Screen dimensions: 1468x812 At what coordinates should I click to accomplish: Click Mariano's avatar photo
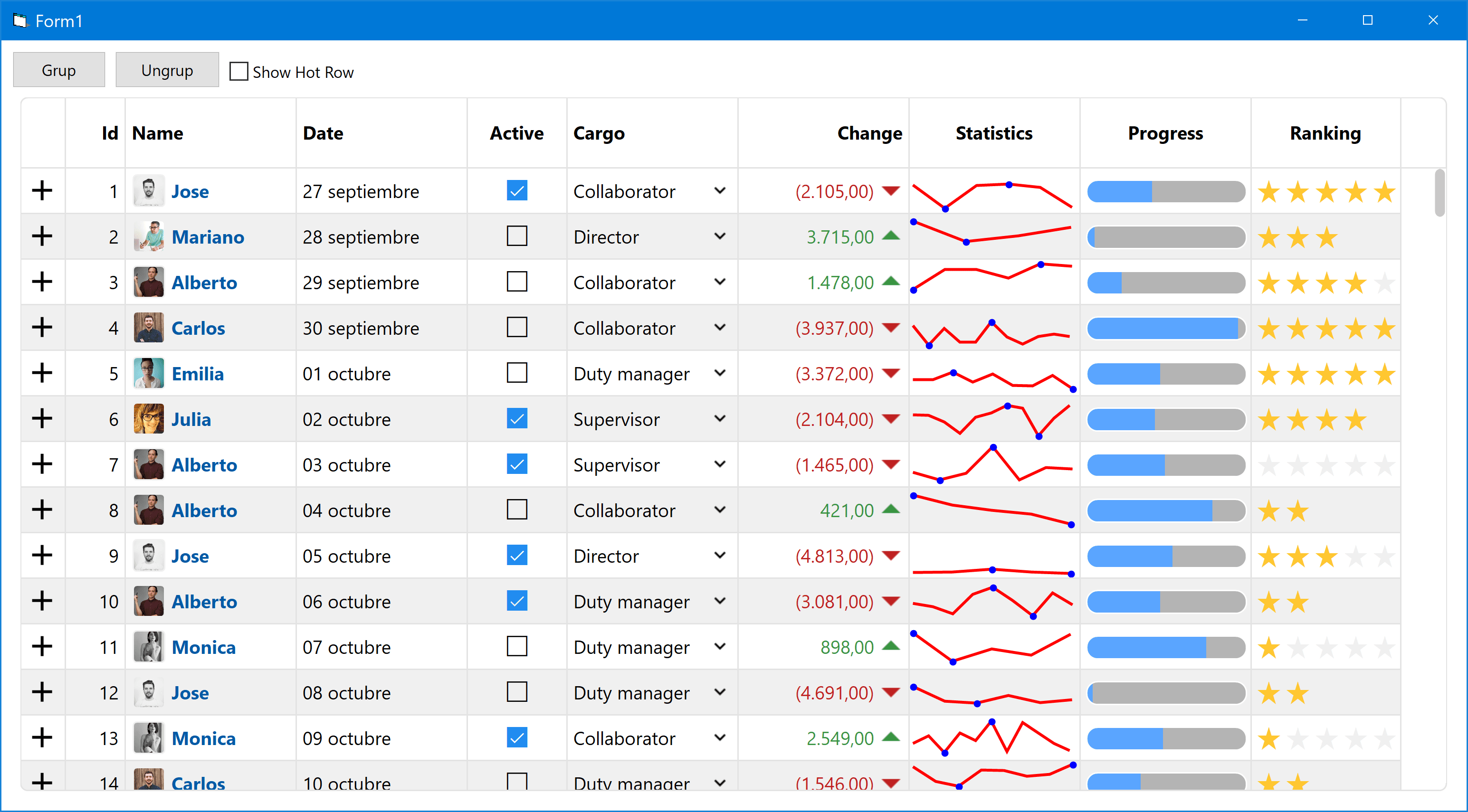149,237
